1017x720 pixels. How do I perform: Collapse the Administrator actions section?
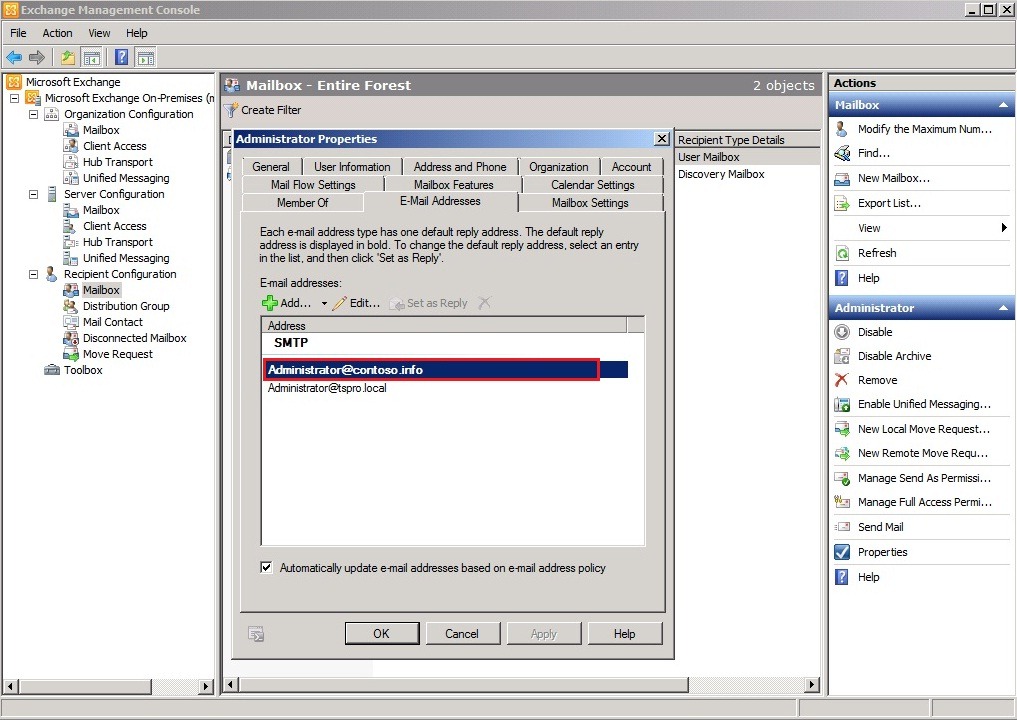tap(1003, 308)
